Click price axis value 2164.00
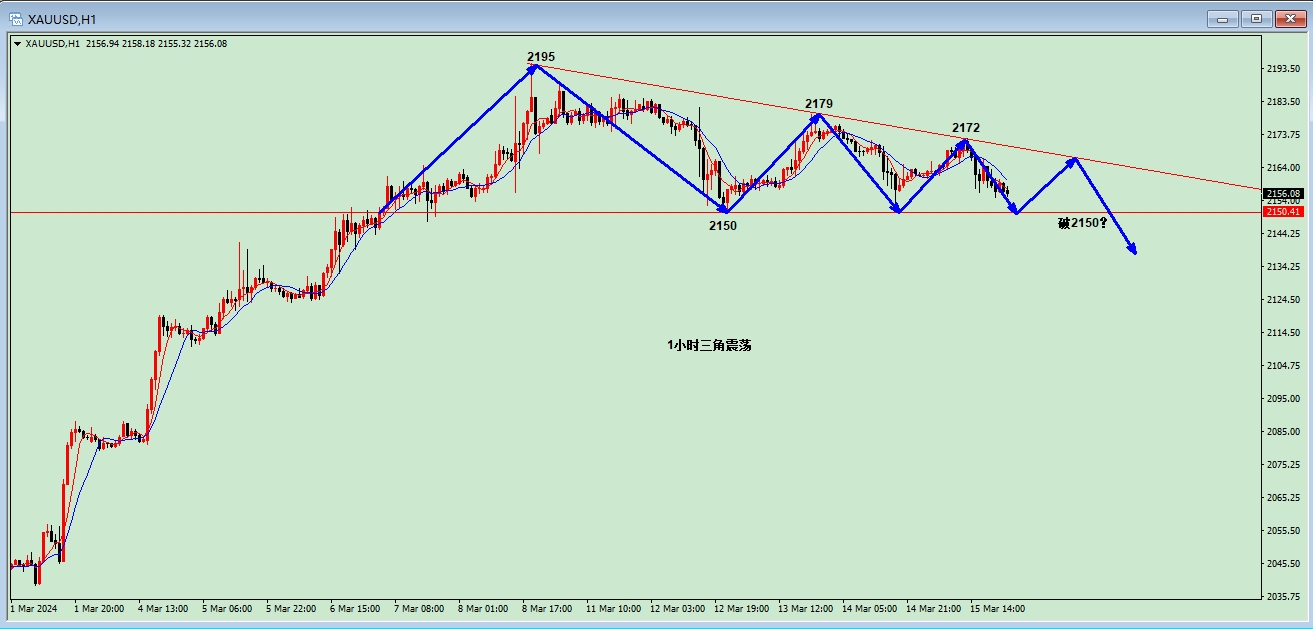 click(1284, 168)
